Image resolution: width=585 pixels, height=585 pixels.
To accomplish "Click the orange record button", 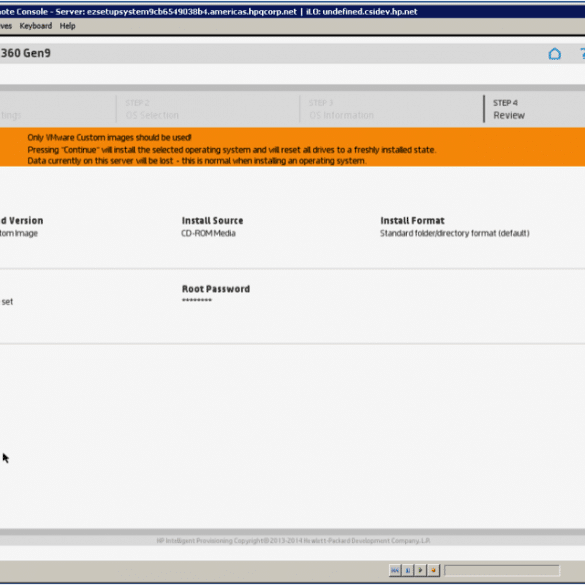I will coord(434,570).
